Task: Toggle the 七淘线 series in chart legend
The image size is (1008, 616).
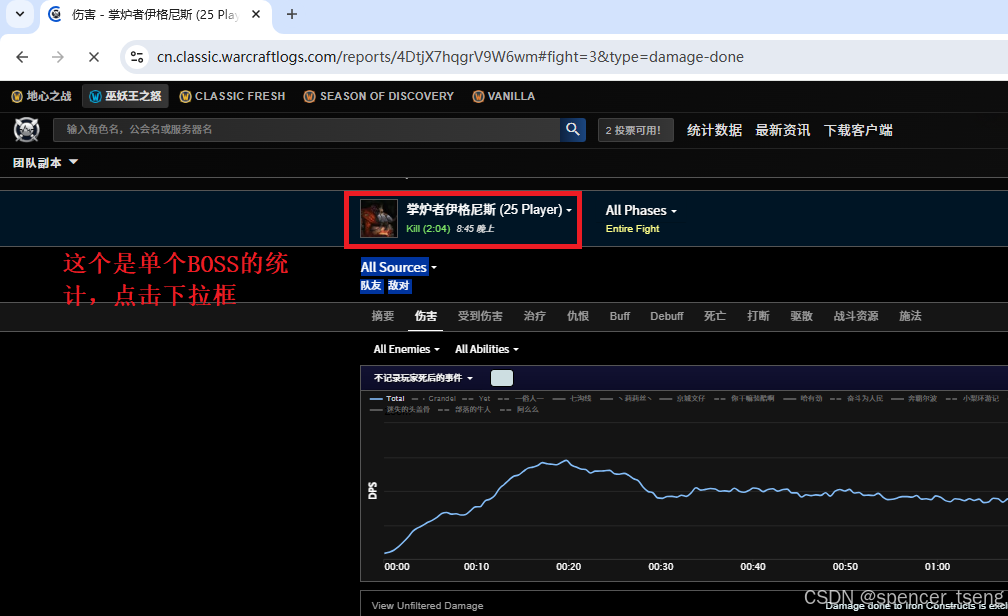Action: 572,399
